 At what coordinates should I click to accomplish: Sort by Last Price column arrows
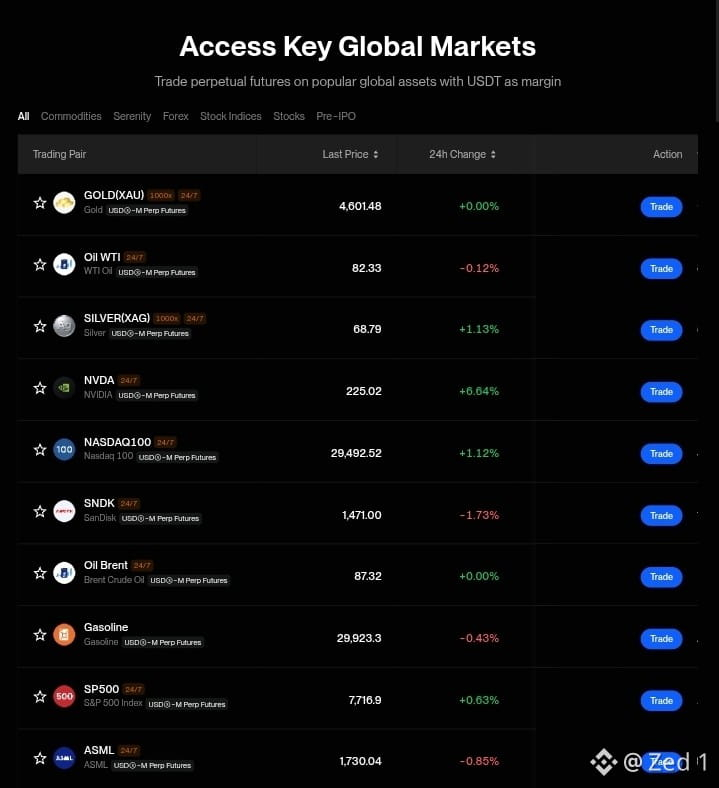[376, 154]
